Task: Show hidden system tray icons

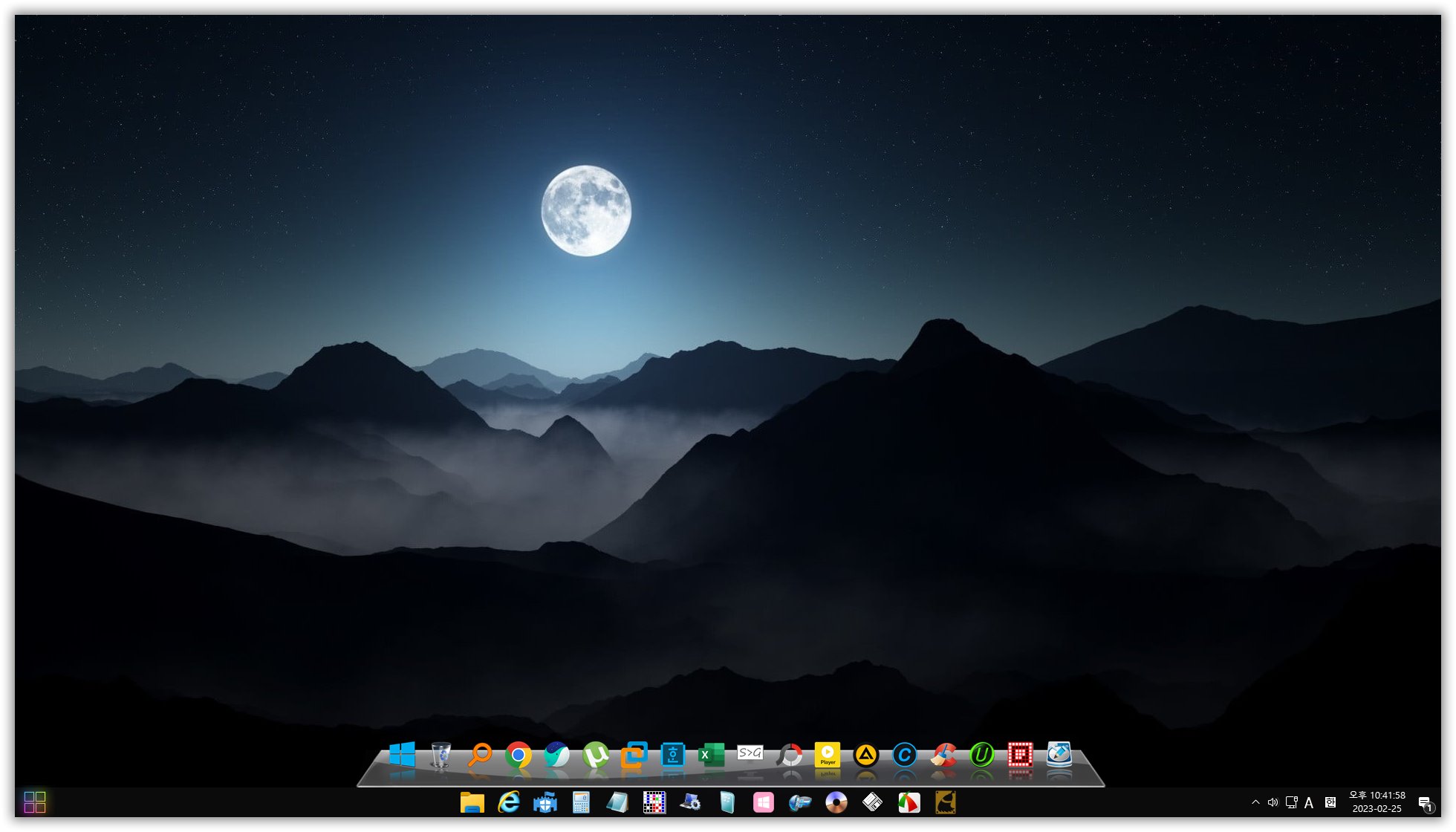Action: [x=1255, y=802]
